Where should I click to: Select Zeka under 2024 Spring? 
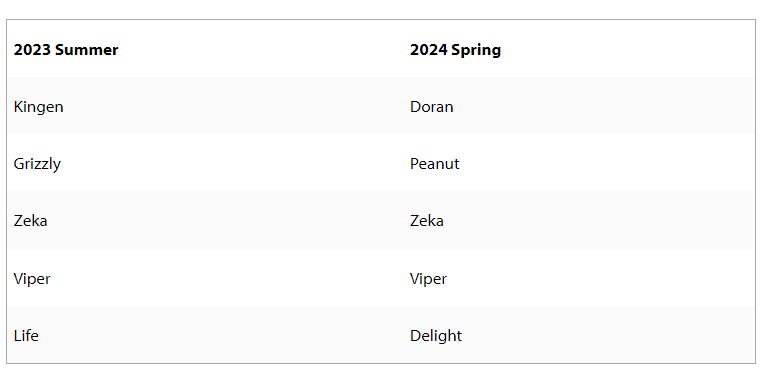(x=426, y=221)
